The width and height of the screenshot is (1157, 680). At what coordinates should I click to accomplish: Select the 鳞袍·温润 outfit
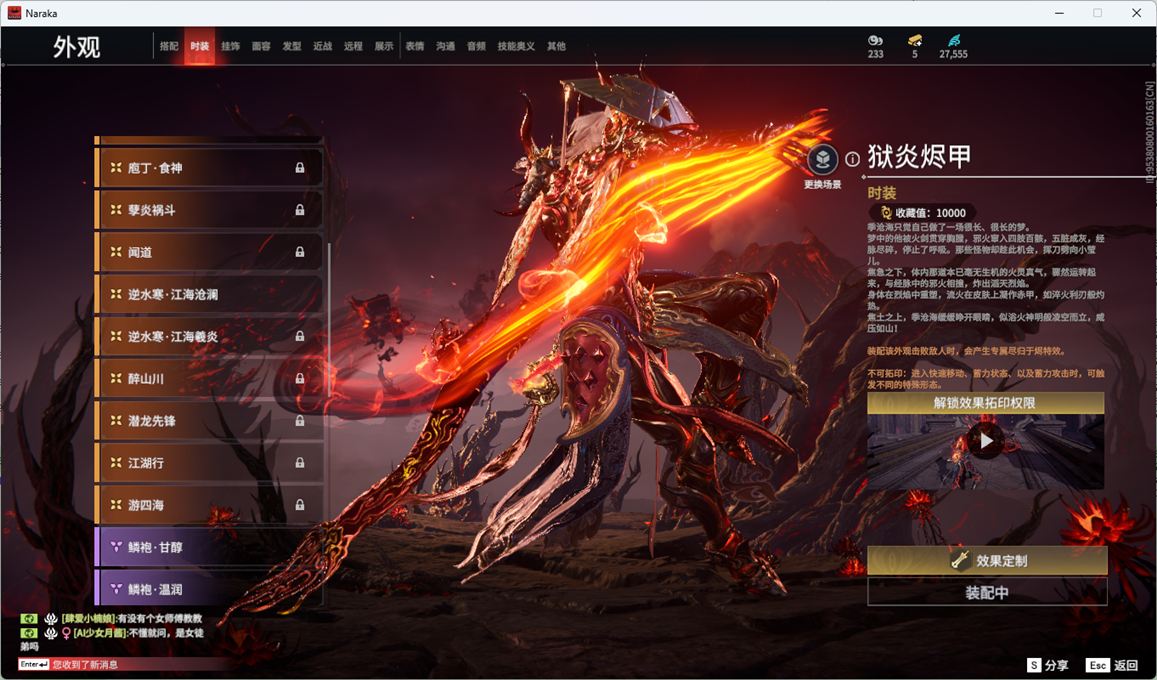(x=210, y=588)
